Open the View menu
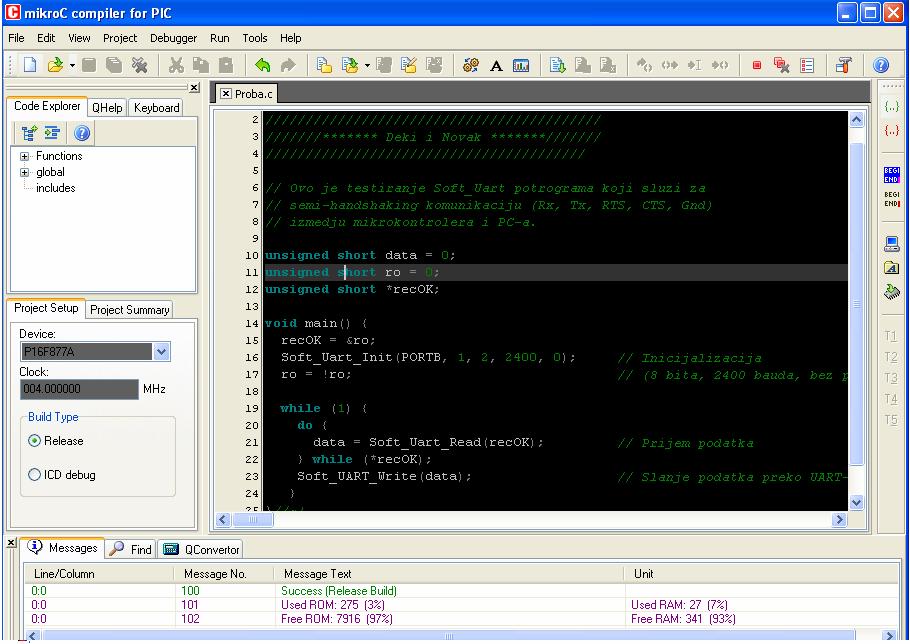This screenshot has width=910, height=644. [x=79, y=38]
